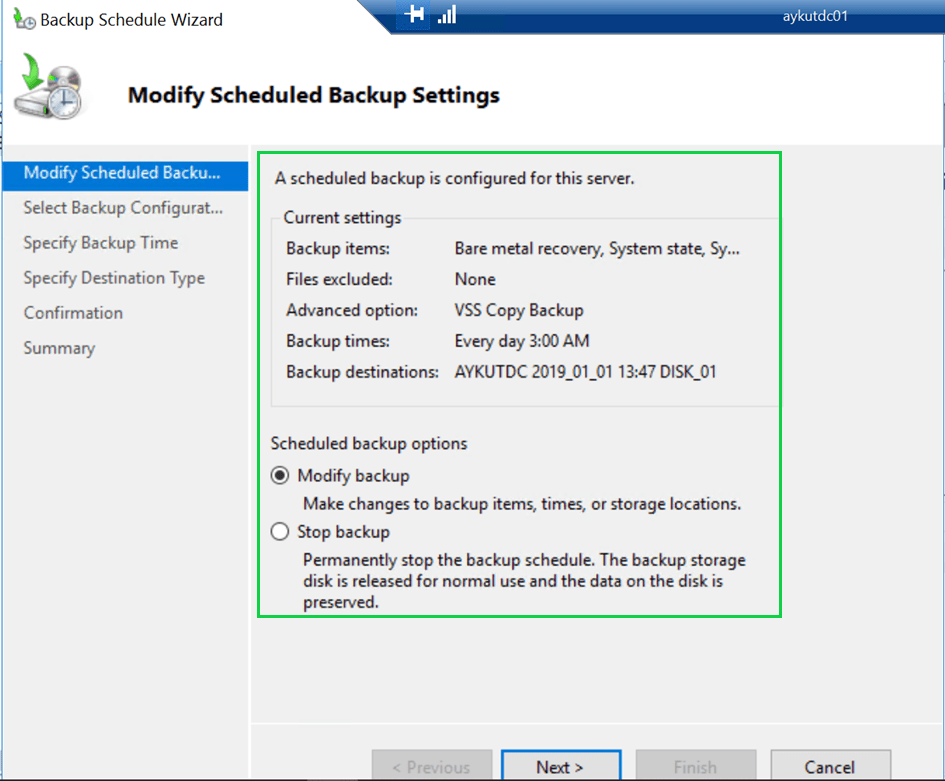The height and width of the screenshot is (781, 945).
Task: Click the Backup destinations value AYKUTDC DISK_01
Action: point(585,372)
